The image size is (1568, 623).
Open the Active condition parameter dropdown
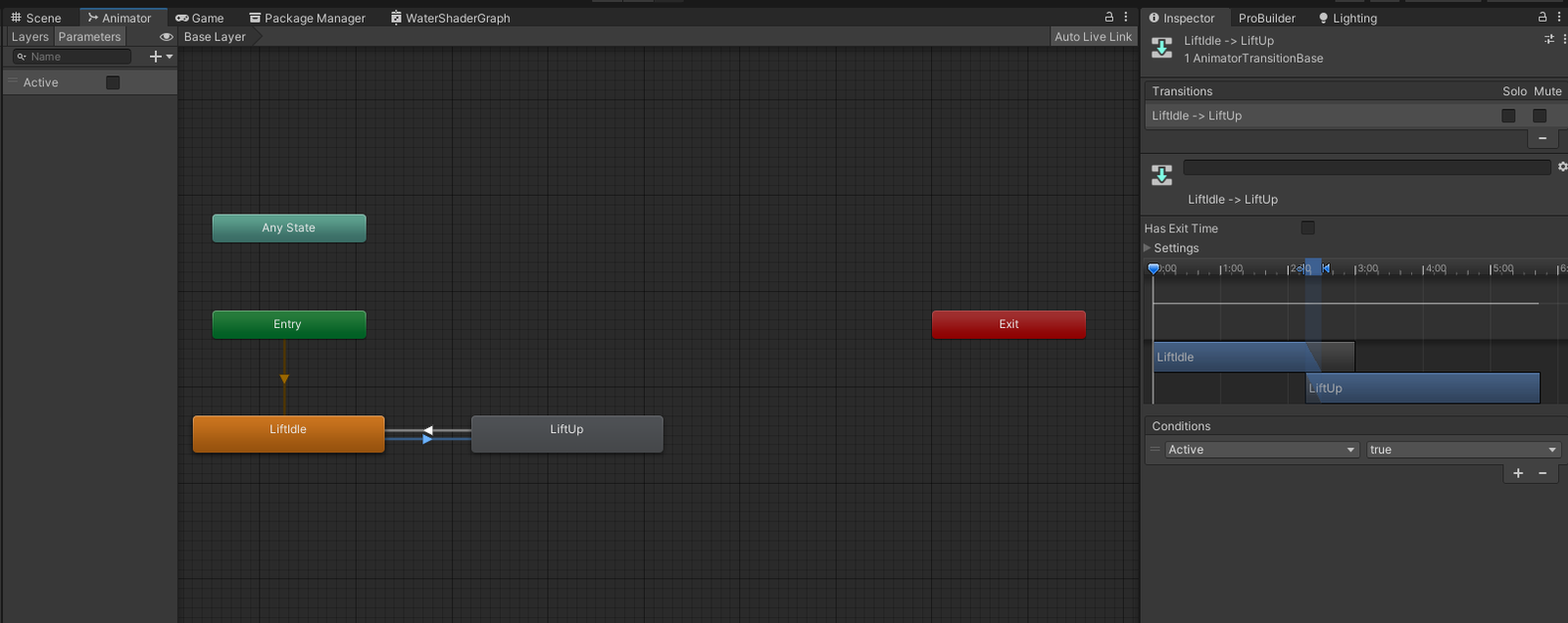pos(1261,450)
